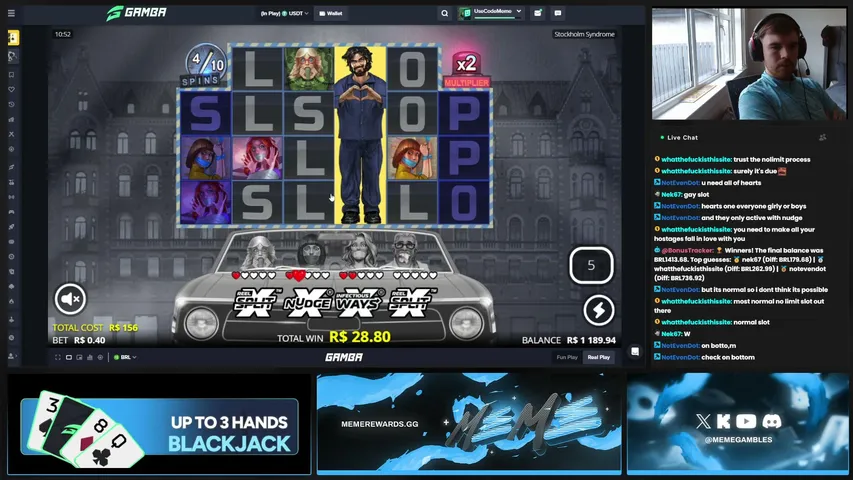Click the rocket icon in sidebar
The width and height of the screenshot is (853, 480).
11,226
